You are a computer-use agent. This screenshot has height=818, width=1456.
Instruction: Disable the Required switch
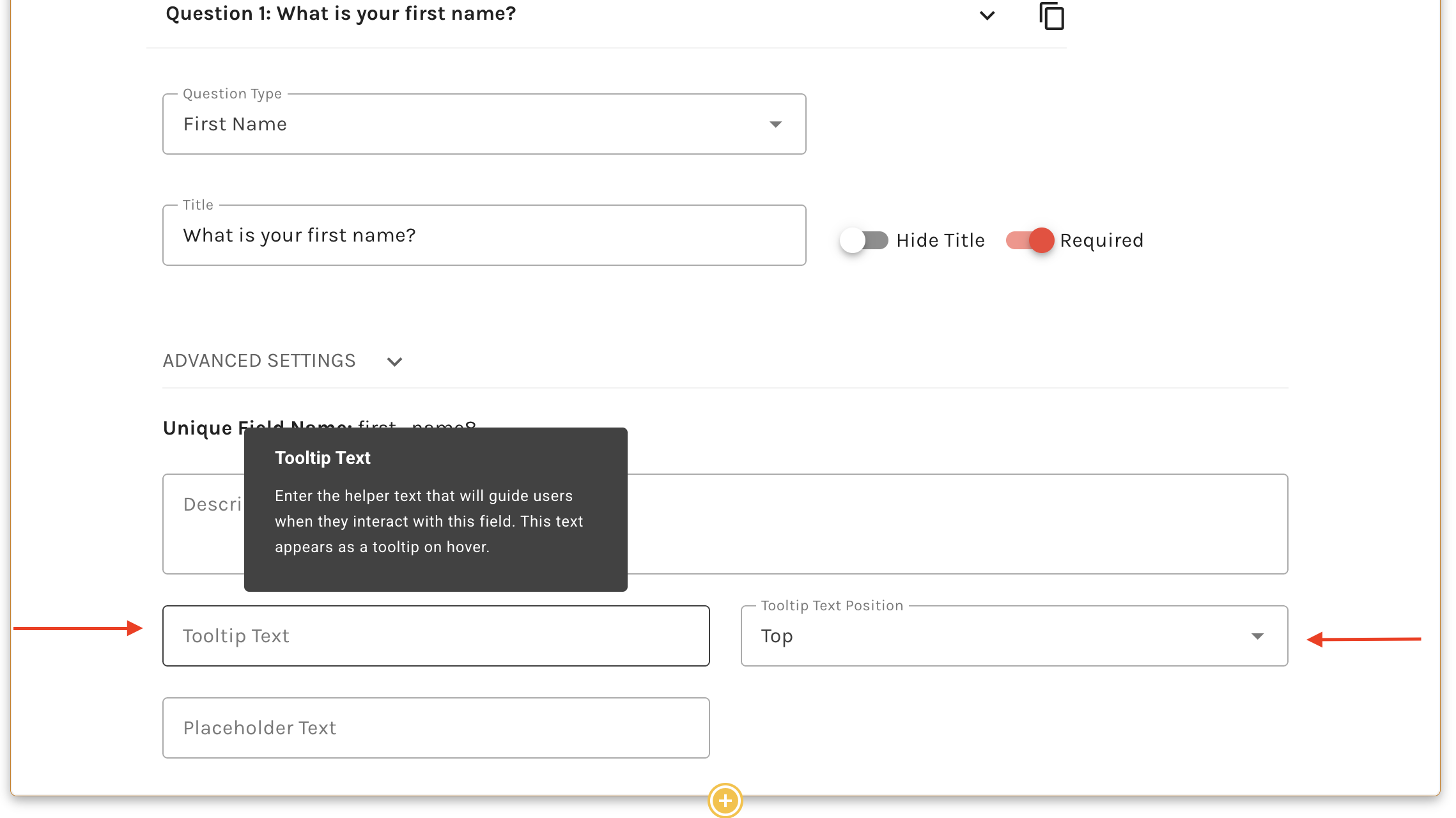pyautogui.click(x=1030, y=240)
